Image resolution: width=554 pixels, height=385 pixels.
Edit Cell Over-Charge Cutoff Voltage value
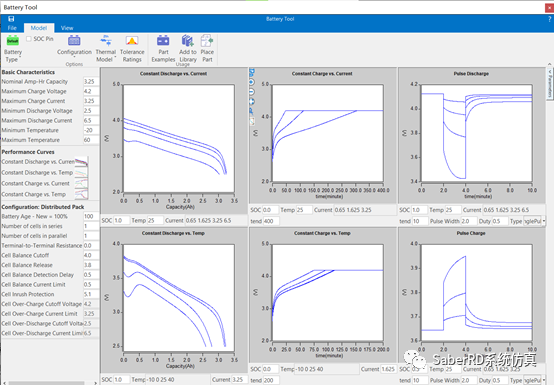point(91,304)
